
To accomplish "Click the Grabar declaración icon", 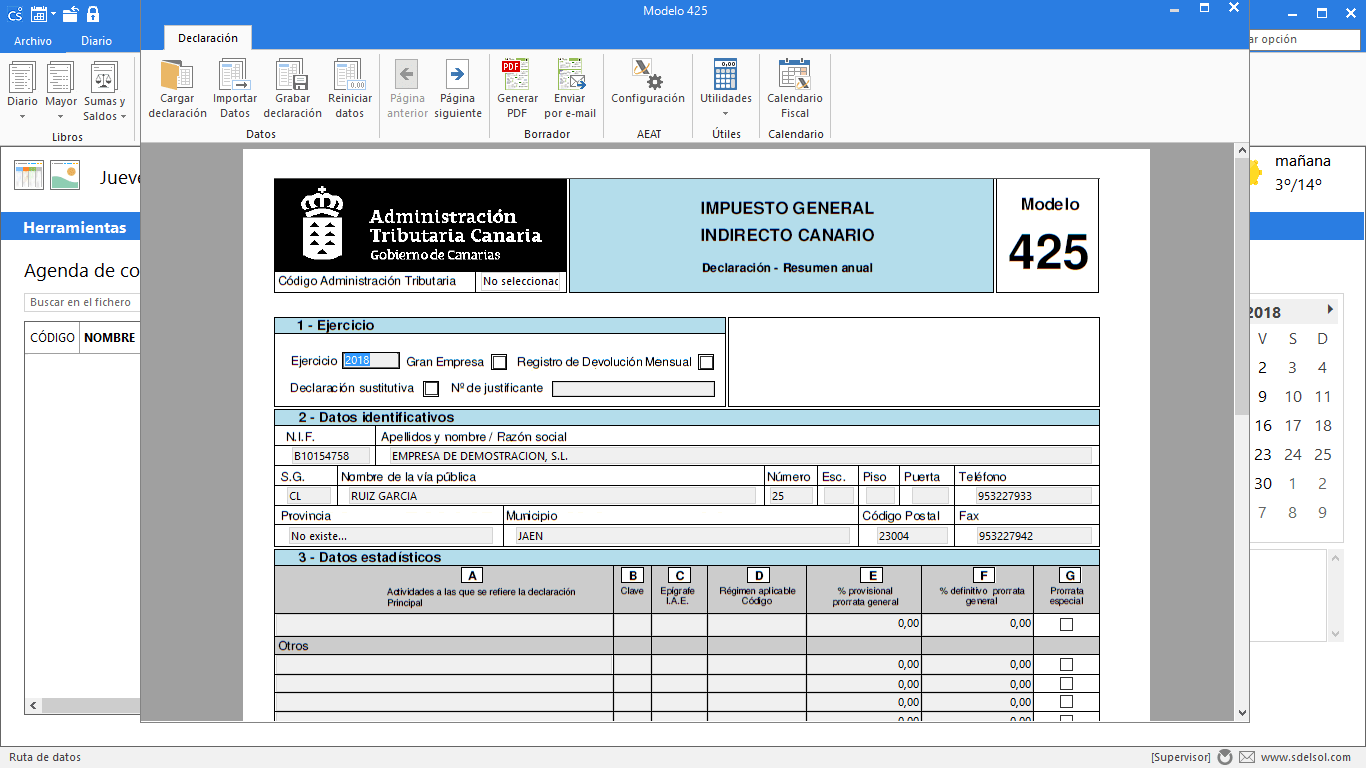I will 292,89.
